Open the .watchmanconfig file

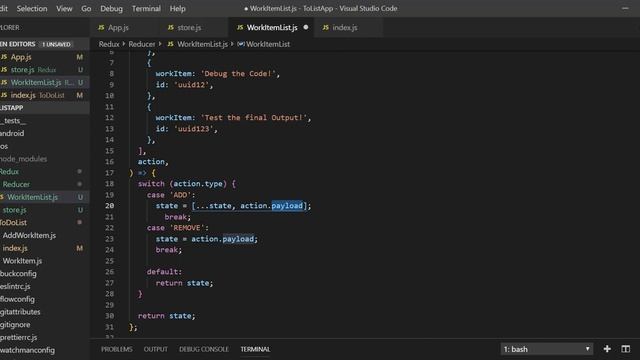pos(44,350)
